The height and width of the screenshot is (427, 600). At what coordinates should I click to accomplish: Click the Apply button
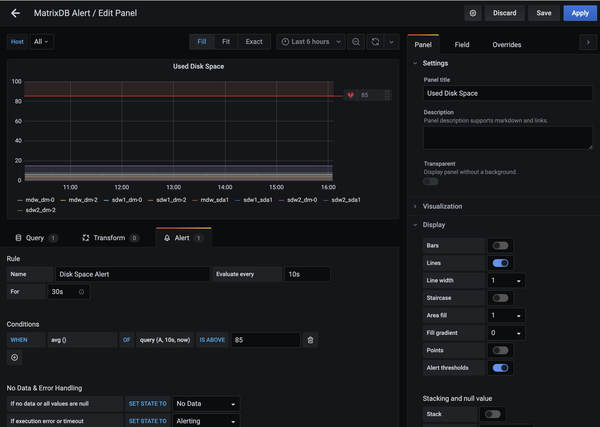(x=580, y=13)
